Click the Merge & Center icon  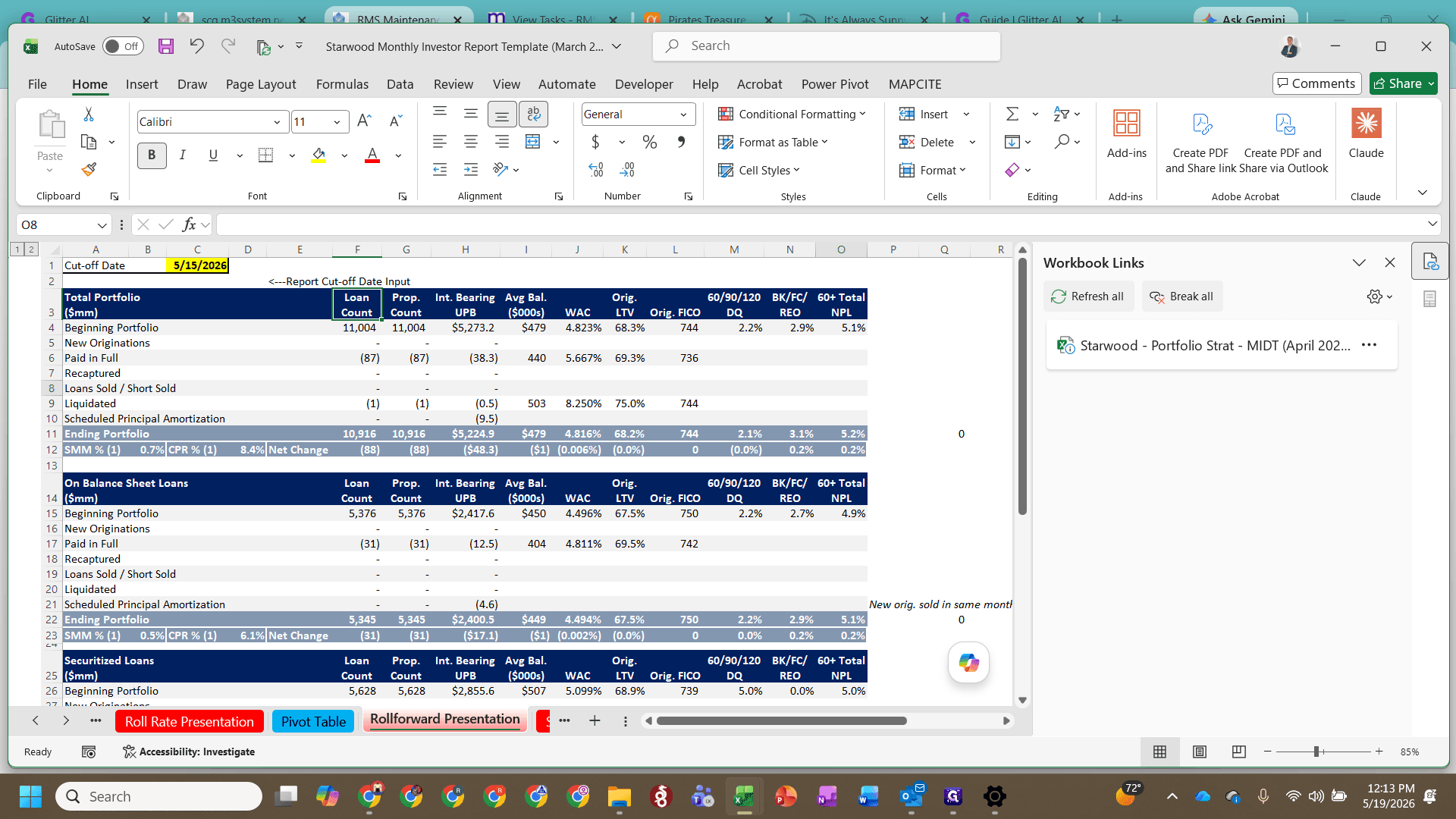point(533,142)
